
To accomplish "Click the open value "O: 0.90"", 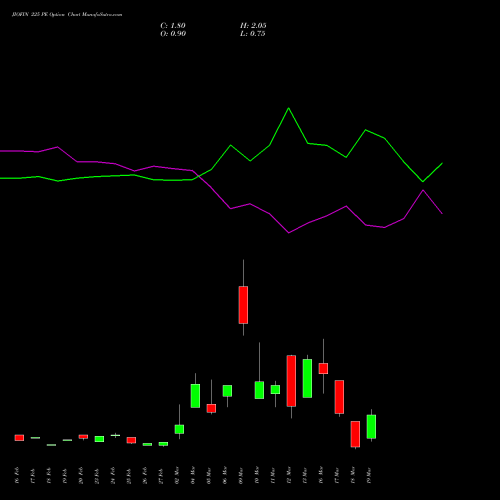I will (x=173, y=34).
